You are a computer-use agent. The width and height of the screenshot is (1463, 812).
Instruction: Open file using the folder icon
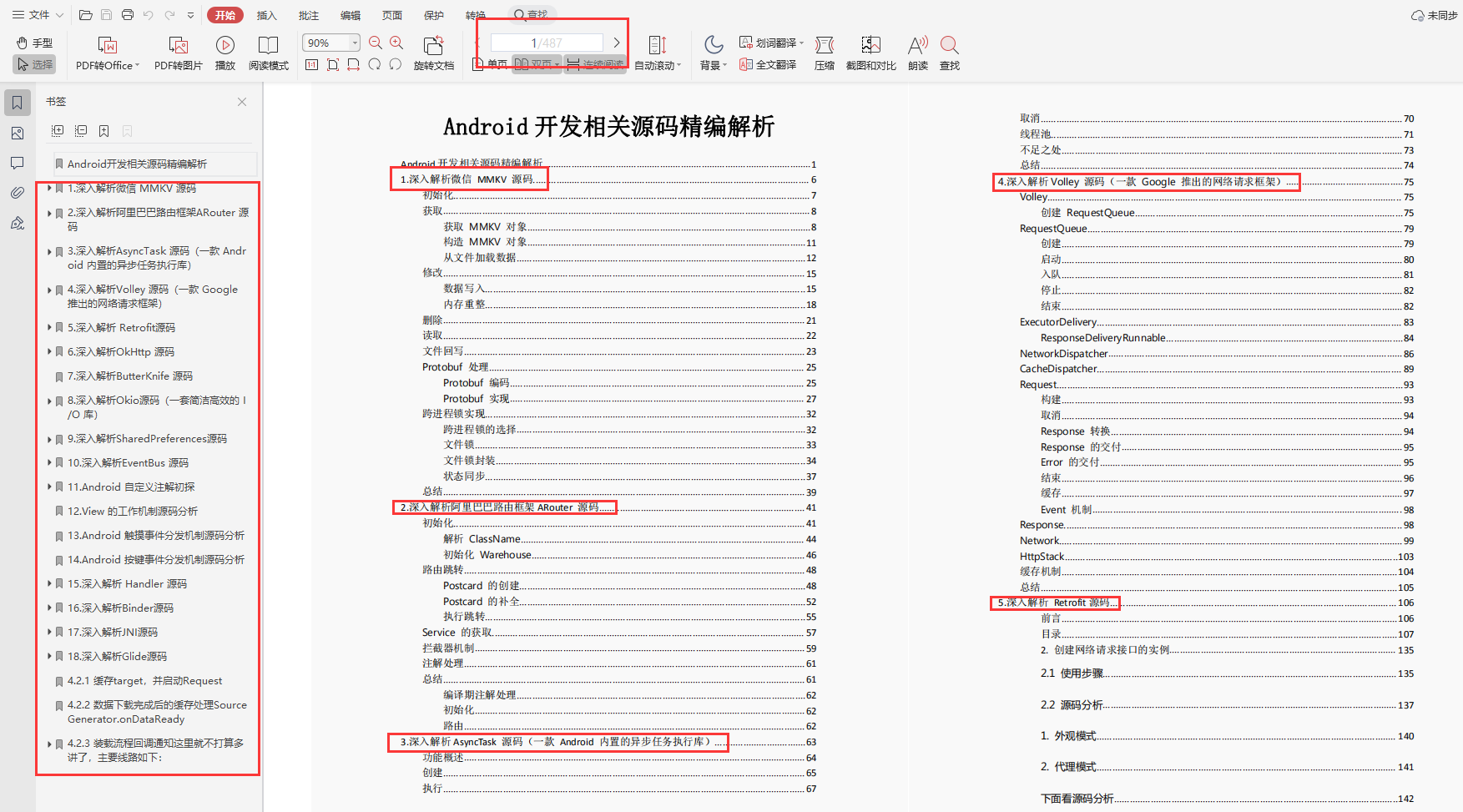[x=85, y=15]
